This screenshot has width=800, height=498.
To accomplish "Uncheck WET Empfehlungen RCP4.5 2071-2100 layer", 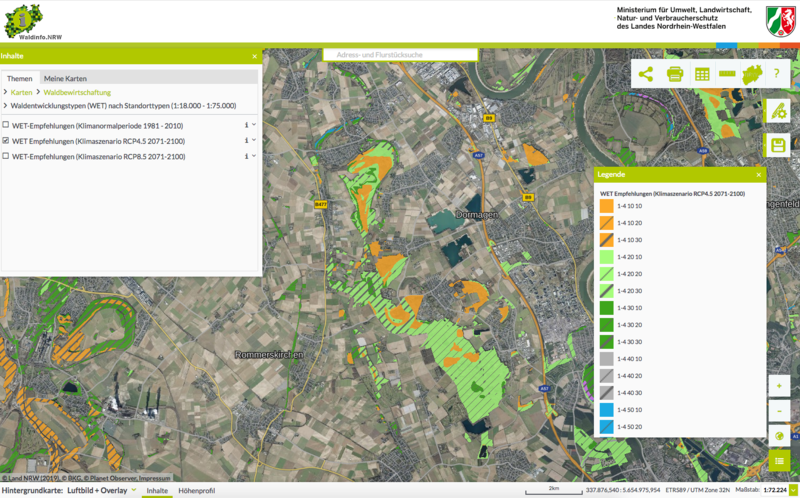I will tap(7, 142).
